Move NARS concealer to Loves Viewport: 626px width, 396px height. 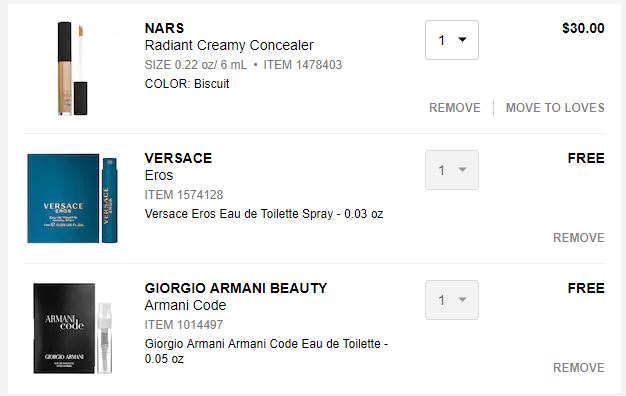(x=555, y=108)
